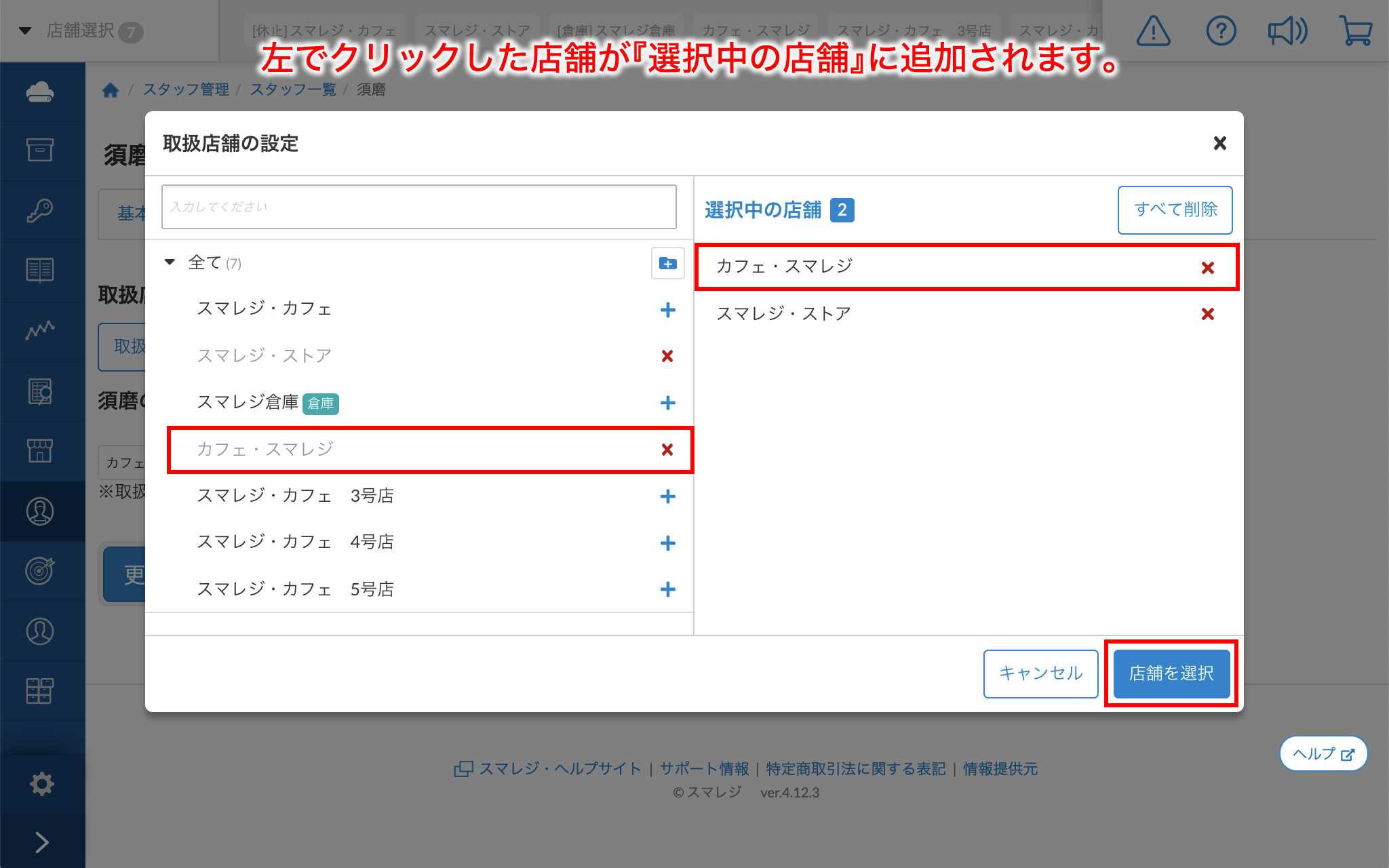The width and height of the screenshot is (1389, 868).
Task: Click the store search input field
Action: 419,207
